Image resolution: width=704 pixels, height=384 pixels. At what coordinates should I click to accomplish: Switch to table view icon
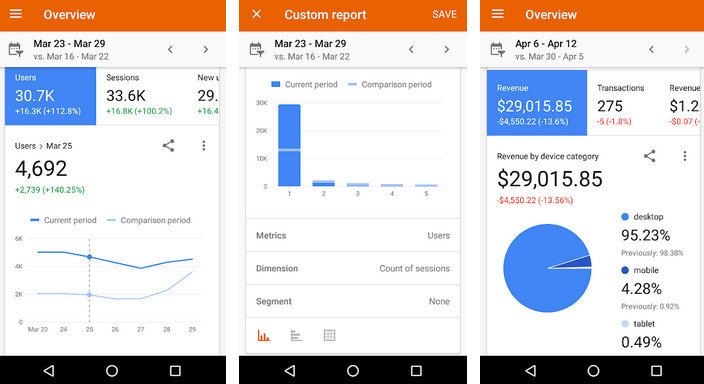point(330,335)
